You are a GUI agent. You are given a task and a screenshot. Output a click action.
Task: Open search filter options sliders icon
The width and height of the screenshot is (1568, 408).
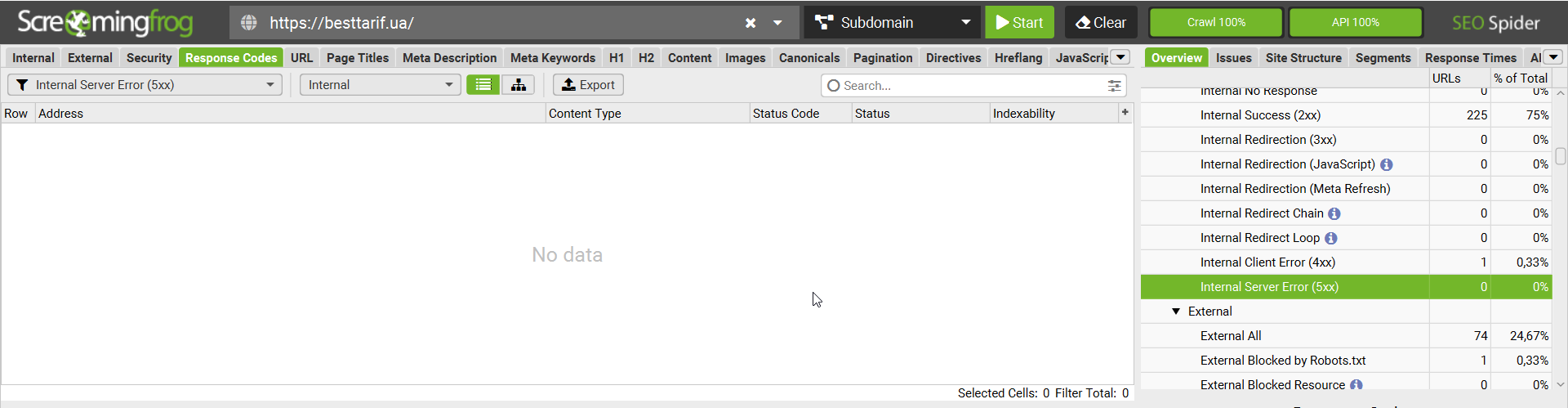click(x=1114, y=85)
